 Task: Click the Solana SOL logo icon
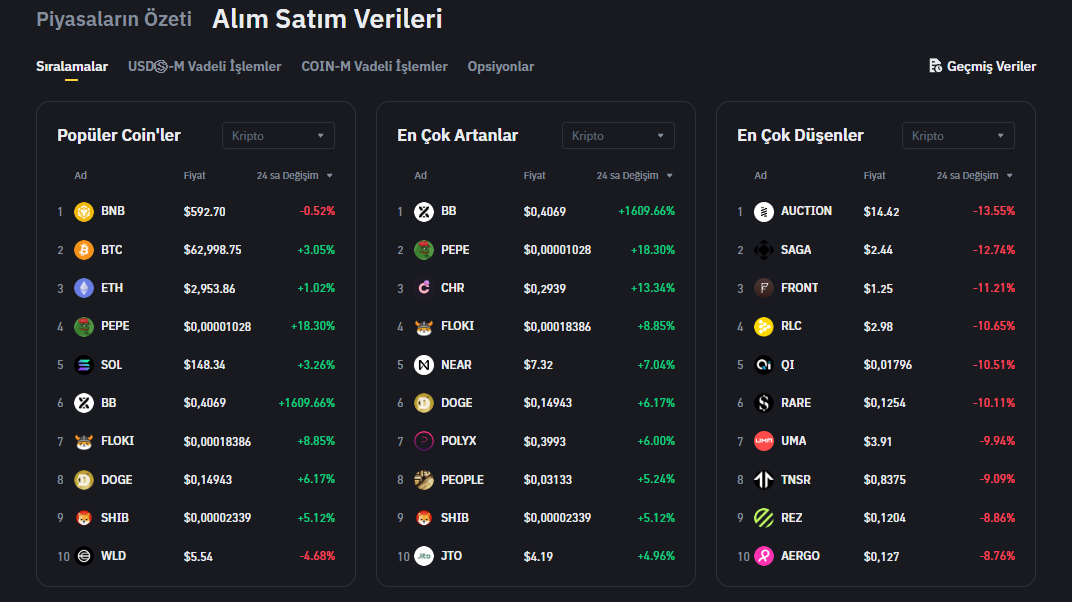[x=84, y=365]
